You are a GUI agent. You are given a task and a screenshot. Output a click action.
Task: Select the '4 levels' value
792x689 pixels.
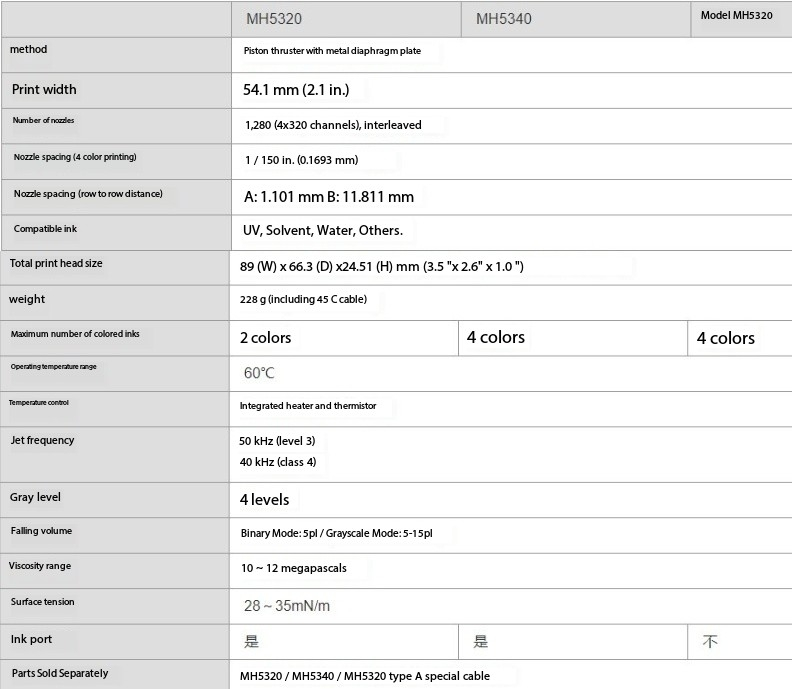tap(265, 500)
